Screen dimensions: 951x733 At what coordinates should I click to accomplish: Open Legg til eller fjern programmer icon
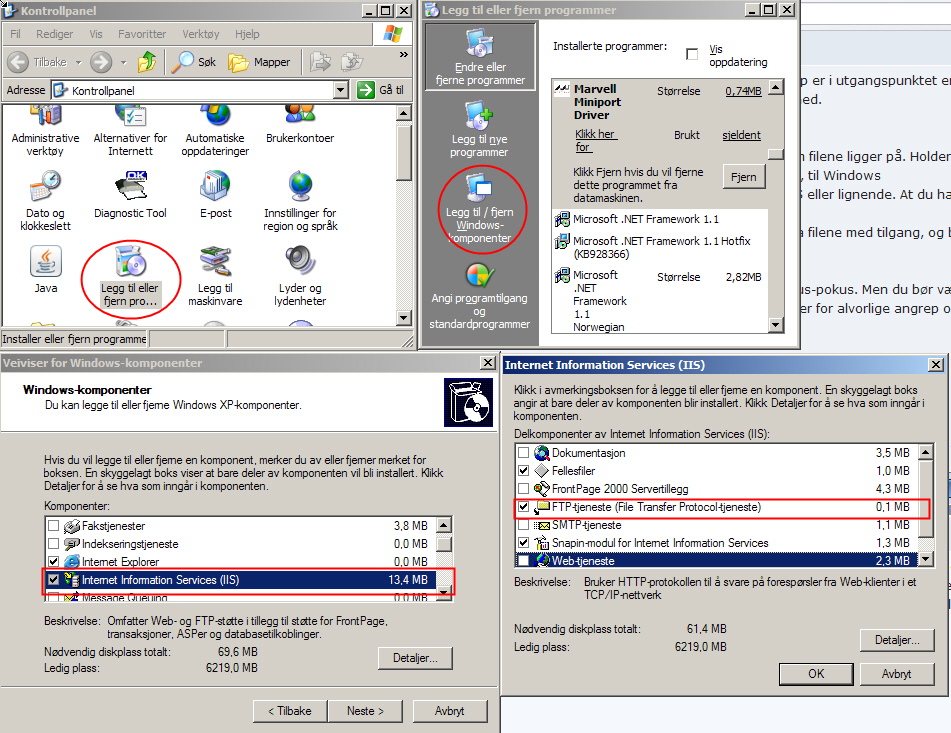[x=130, y=275]
